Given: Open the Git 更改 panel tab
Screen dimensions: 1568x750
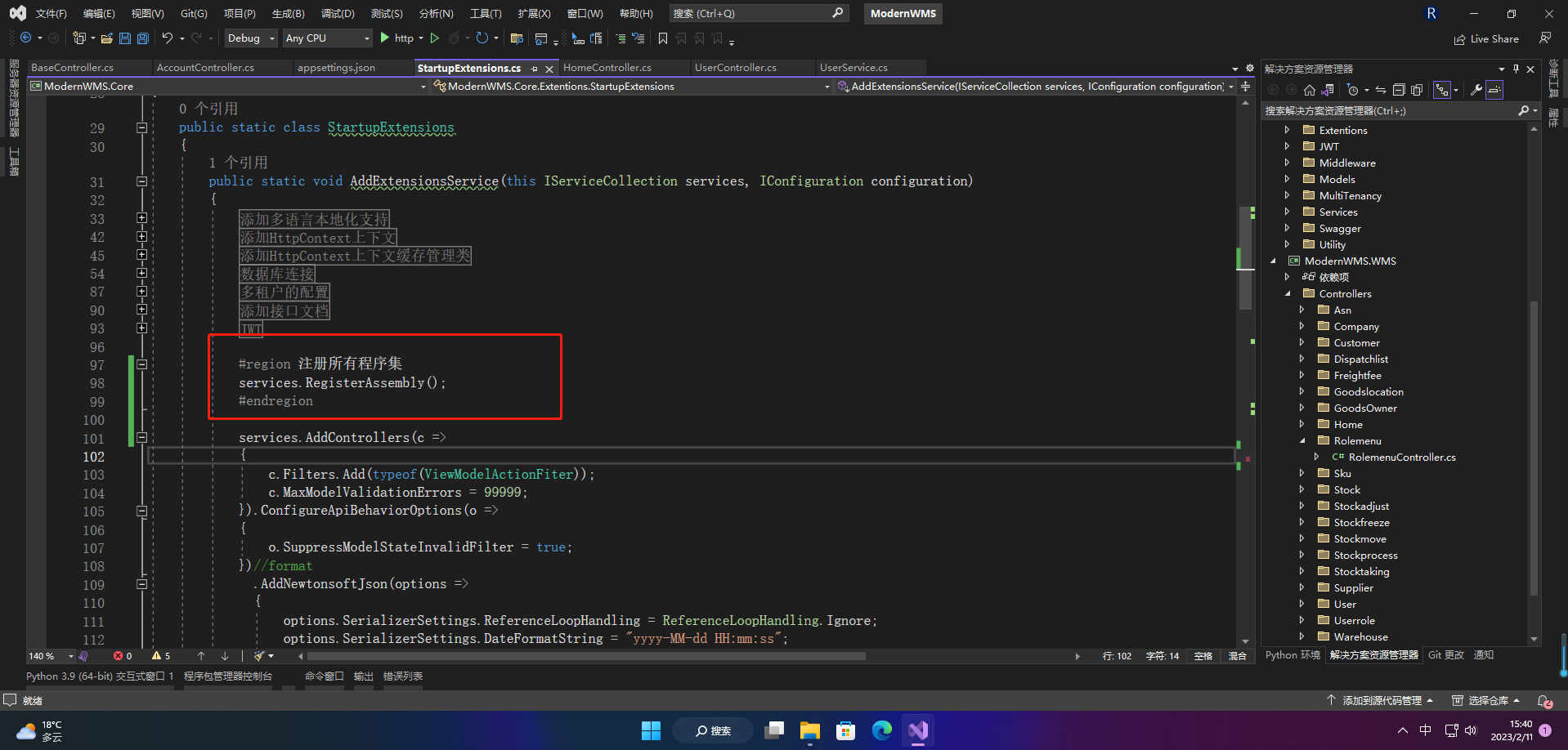Looking at the screenshot, I should (x=1446, y=655).
